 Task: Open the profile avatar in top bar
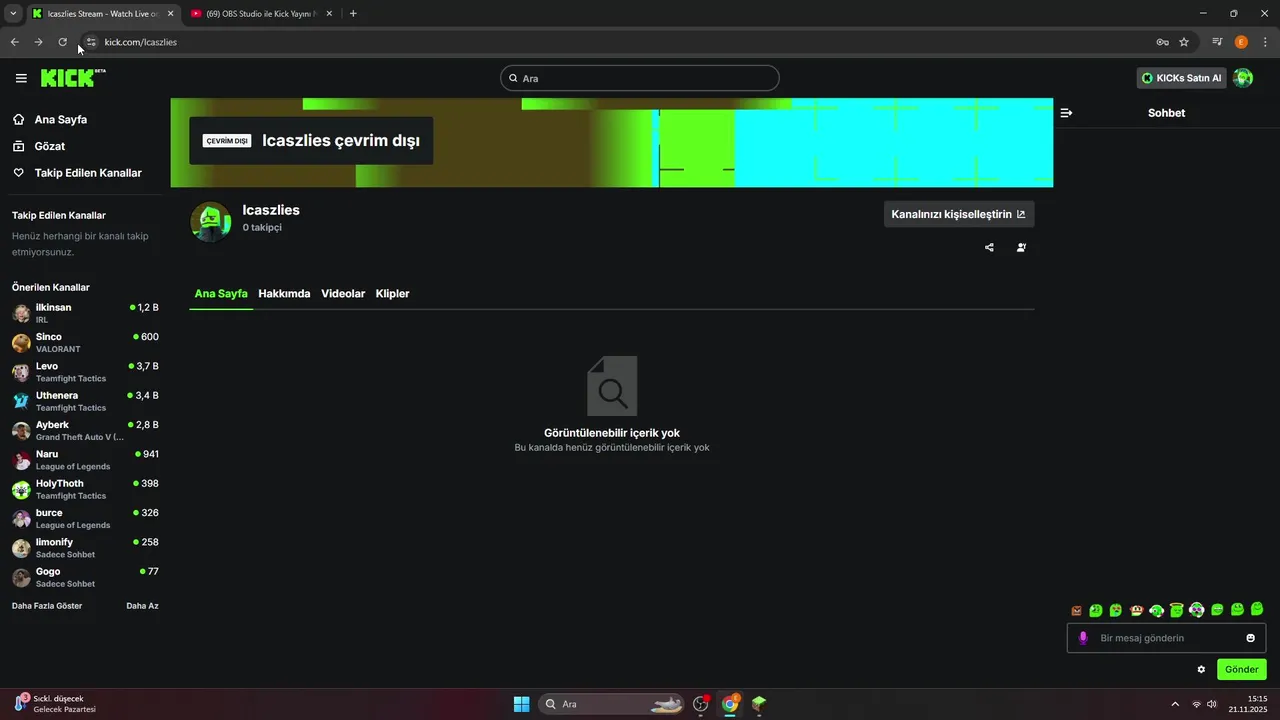coord(1243,78)
